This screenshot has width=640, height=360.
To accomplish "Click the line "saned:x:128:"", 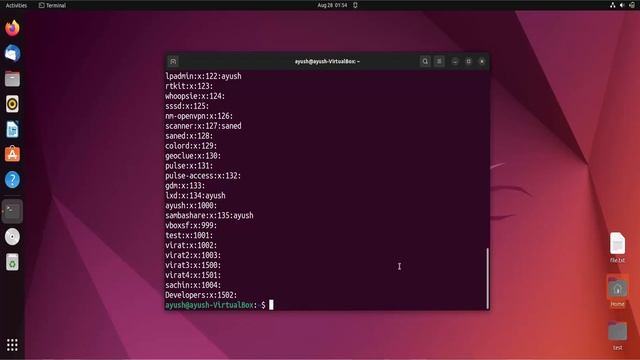I will [189, 136].
